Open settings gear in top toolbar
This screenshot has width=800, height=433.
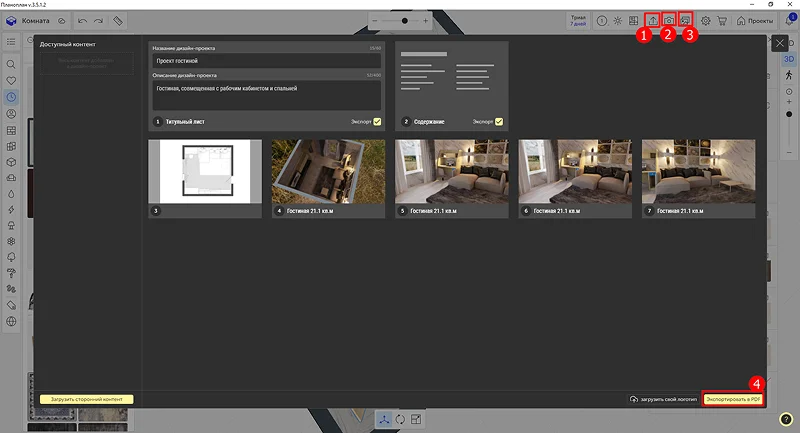tap(706, 21)
